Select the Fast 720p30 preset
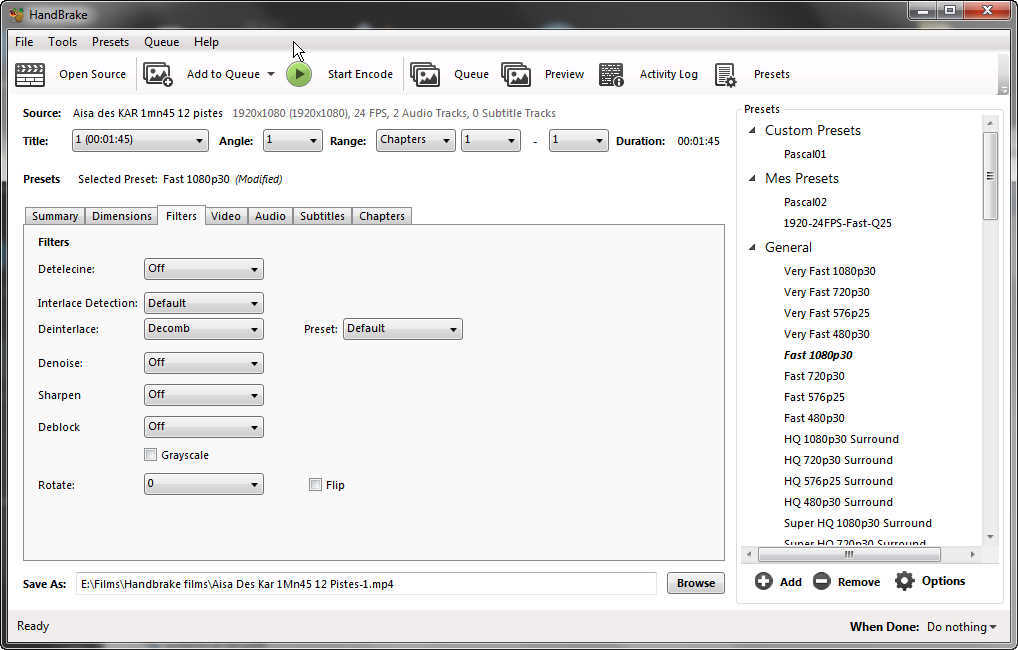Screen dimensions: 1018x650 pos(814,376)
